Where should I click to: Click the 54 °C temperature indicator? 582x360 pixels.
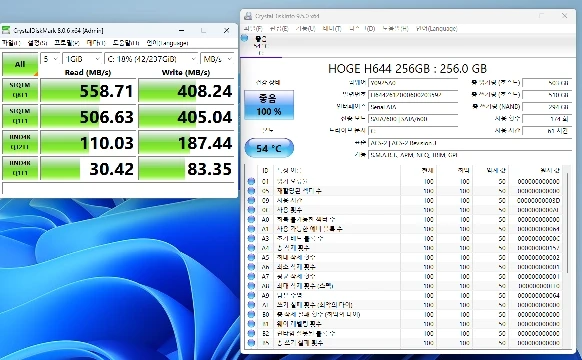point(269,148)
